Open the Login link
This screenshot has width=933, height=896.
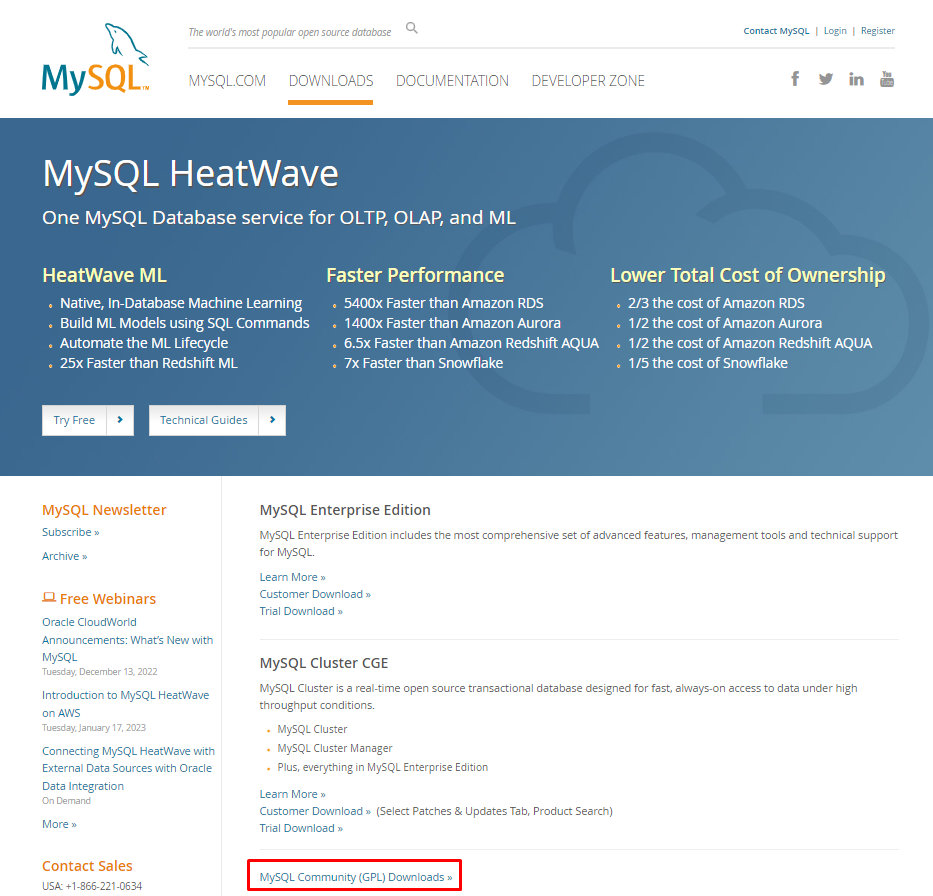tap(835, 31)
